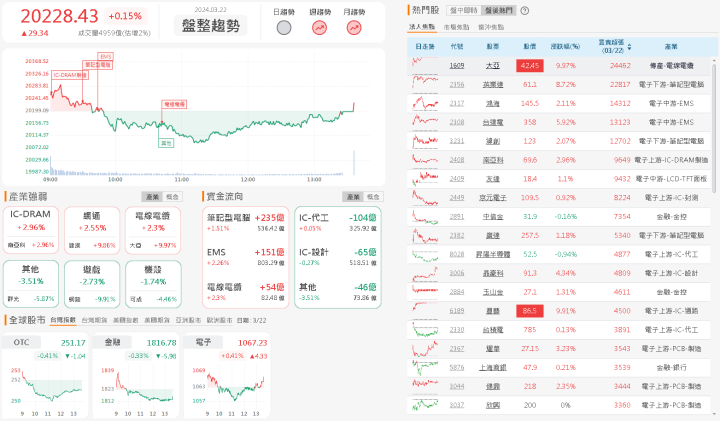This screenshot has height=421, width=720.
Task: Open the industry card showing +2.55%
Action: tap(92, 230)
